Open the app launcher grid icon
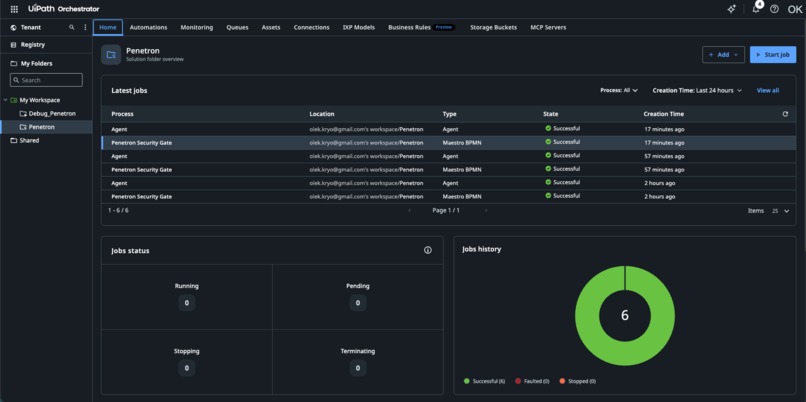The width and height of the screenshot is (806, 402). 14,9
